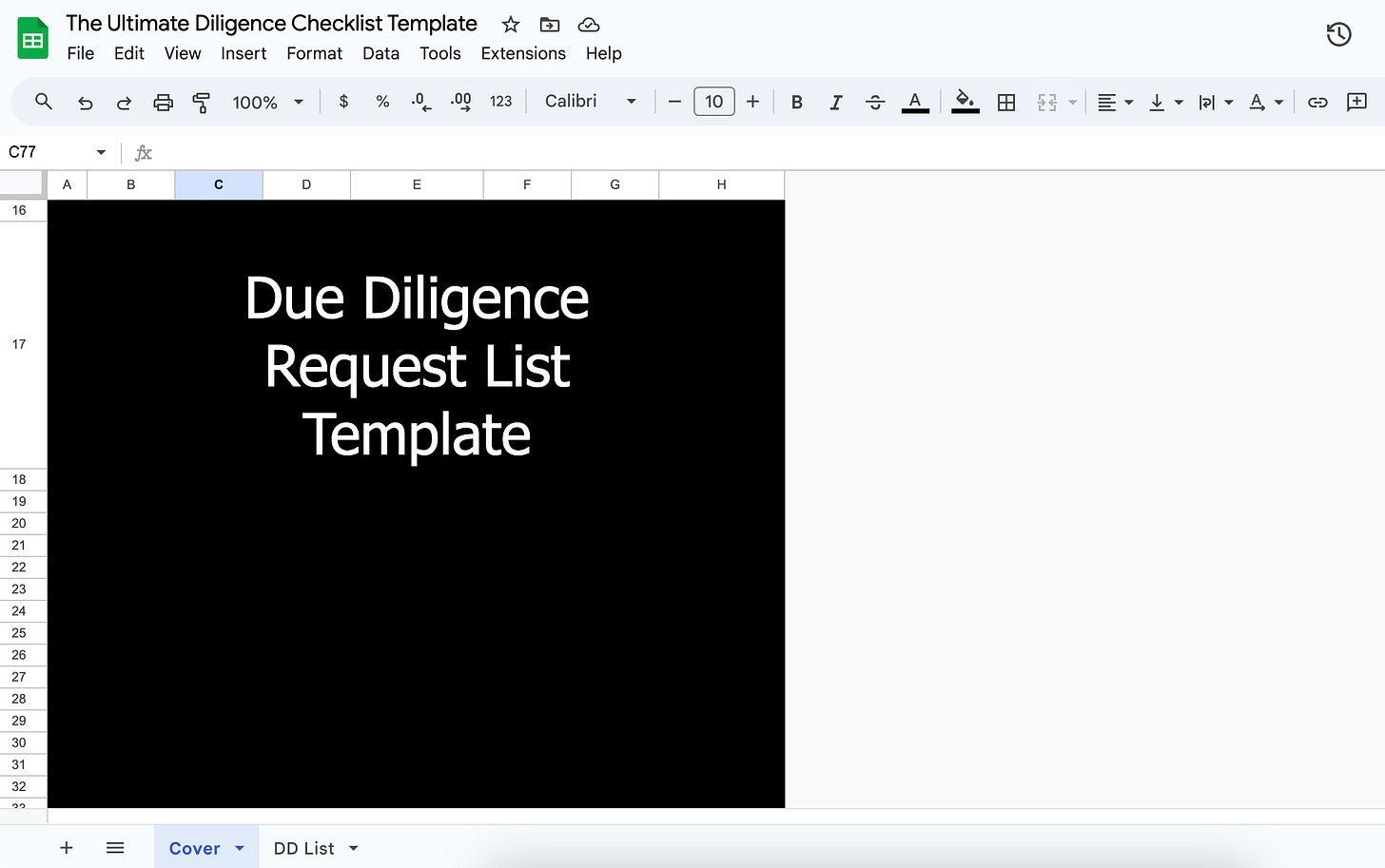Open version history via clock icon
This screenshot has height=868, width=1385.
1338,34
